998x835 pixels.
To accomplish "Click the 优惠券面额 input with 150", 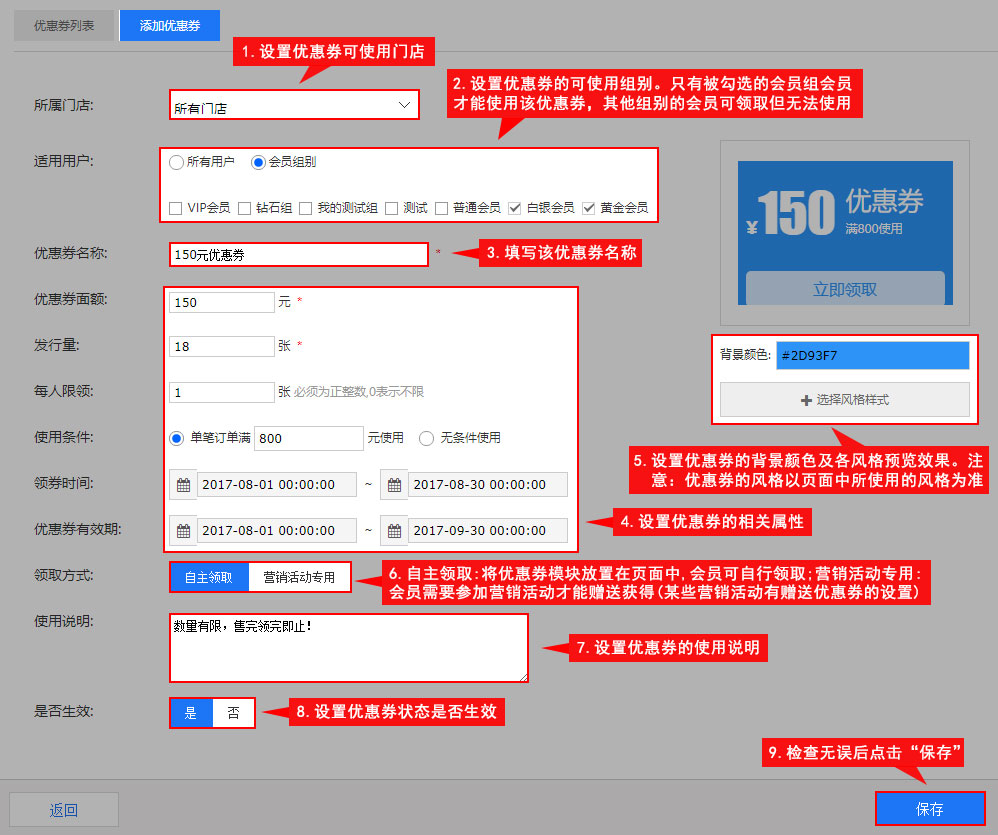I will click(221, 302).
